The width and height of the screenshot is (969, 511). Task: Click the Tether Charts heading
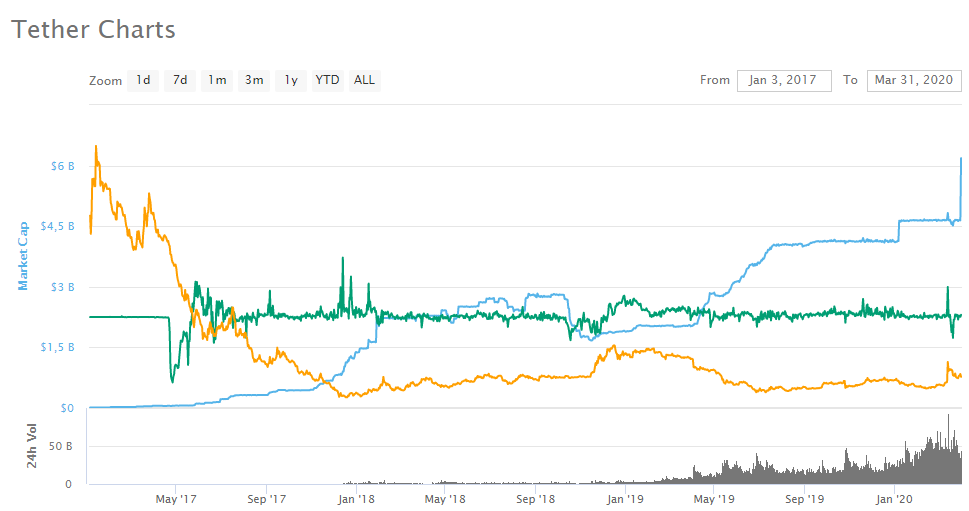93,30
